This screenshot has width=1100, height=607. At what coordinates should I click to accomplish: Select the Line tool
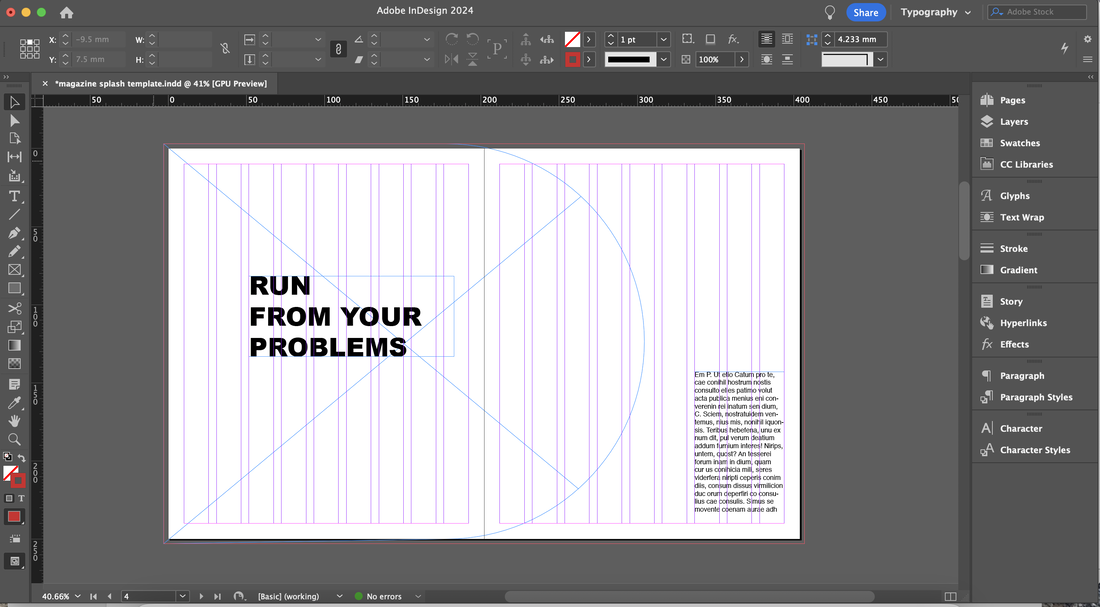[14, 215]
